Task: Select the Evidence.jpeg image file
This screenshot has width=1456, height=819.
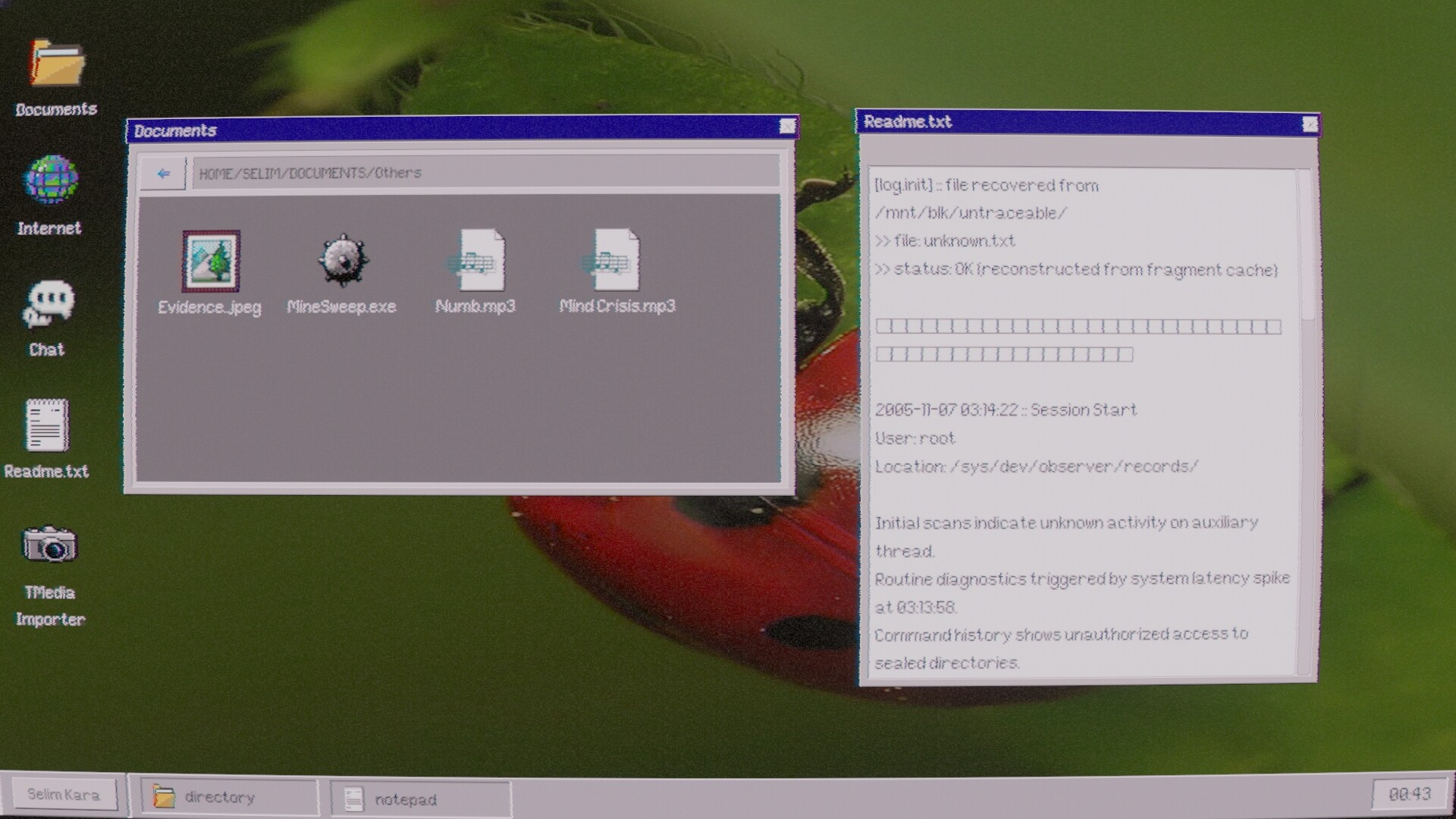Action: (210, 262)
